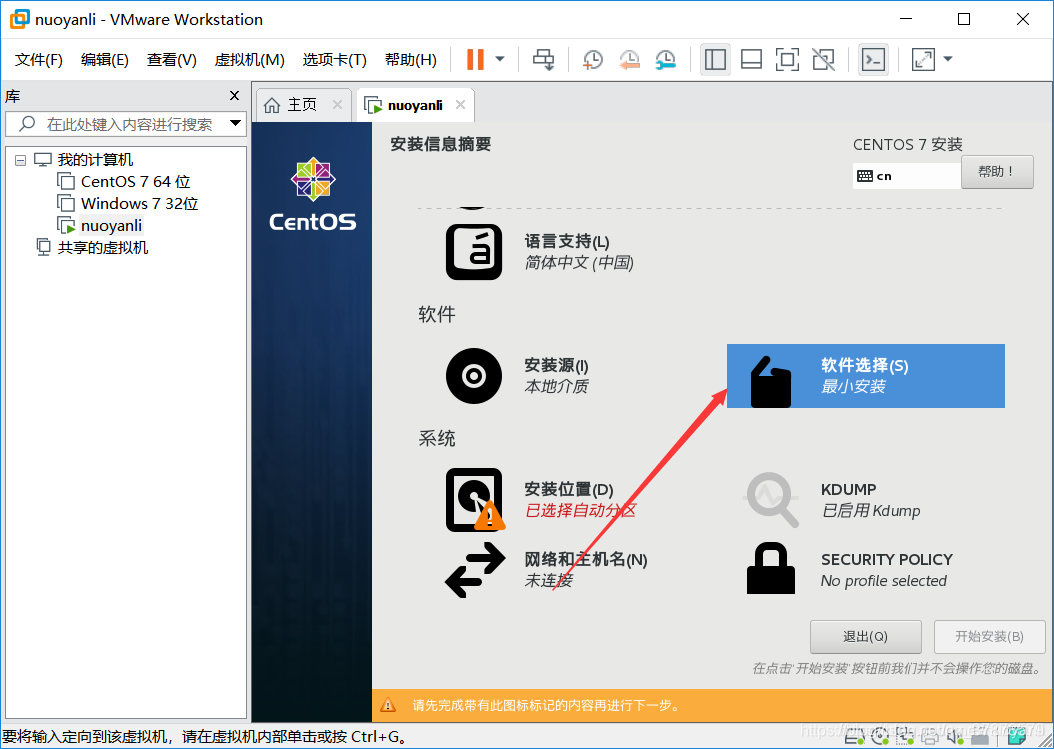Toggle the console view icon
The image size is (1054, 749).
[873, 59]
